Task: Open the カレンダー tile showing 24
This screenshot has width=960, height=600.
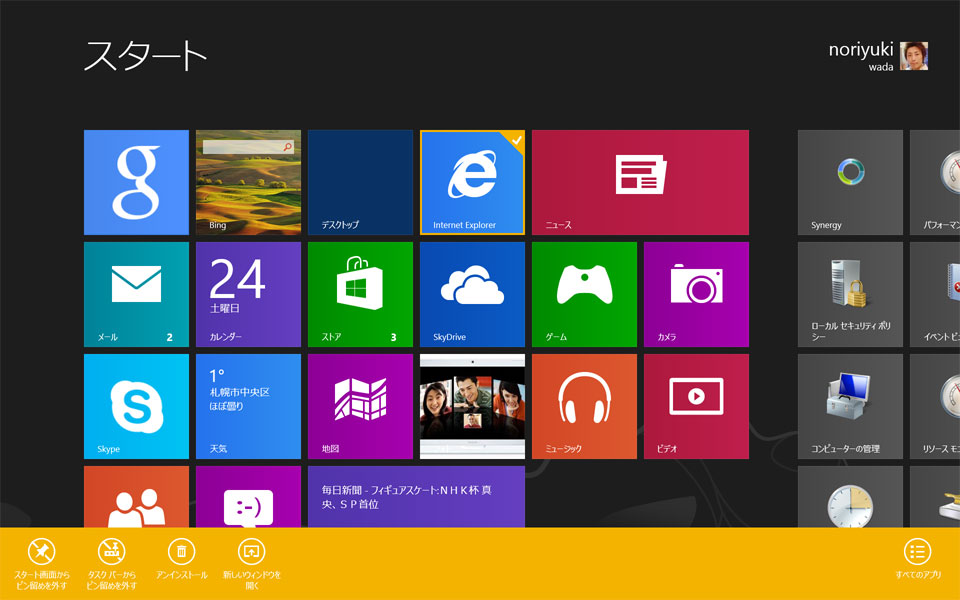Action: click(x=249, y=294)
